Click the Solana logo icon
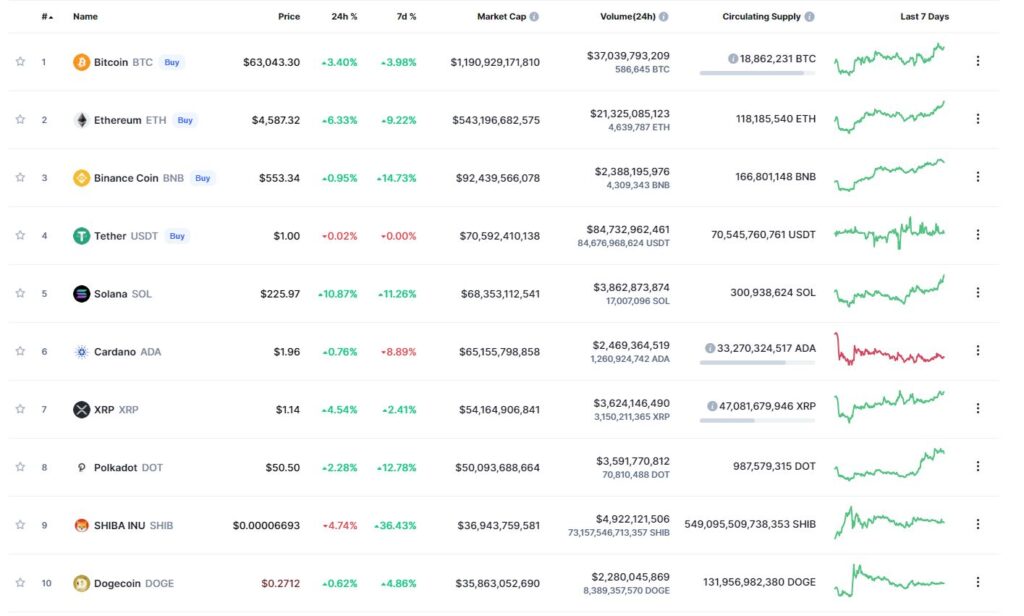This screenshot has width=1024, height=616. coord(81,294)
